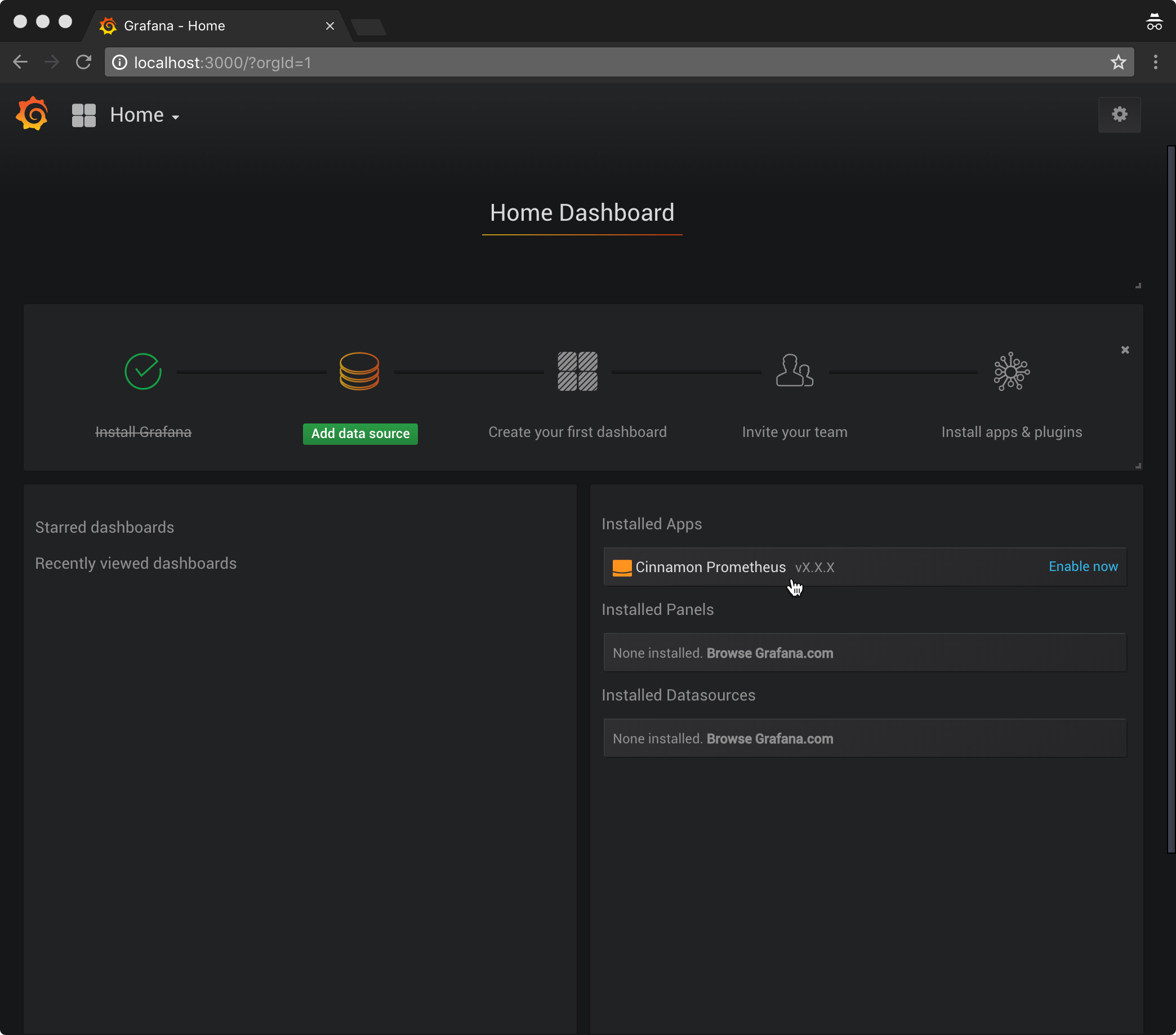Image resolution: width=1176 pixels, height=1035 pixels.
Task: Click the browser back arrow
Action: click(x=20, y=62)
